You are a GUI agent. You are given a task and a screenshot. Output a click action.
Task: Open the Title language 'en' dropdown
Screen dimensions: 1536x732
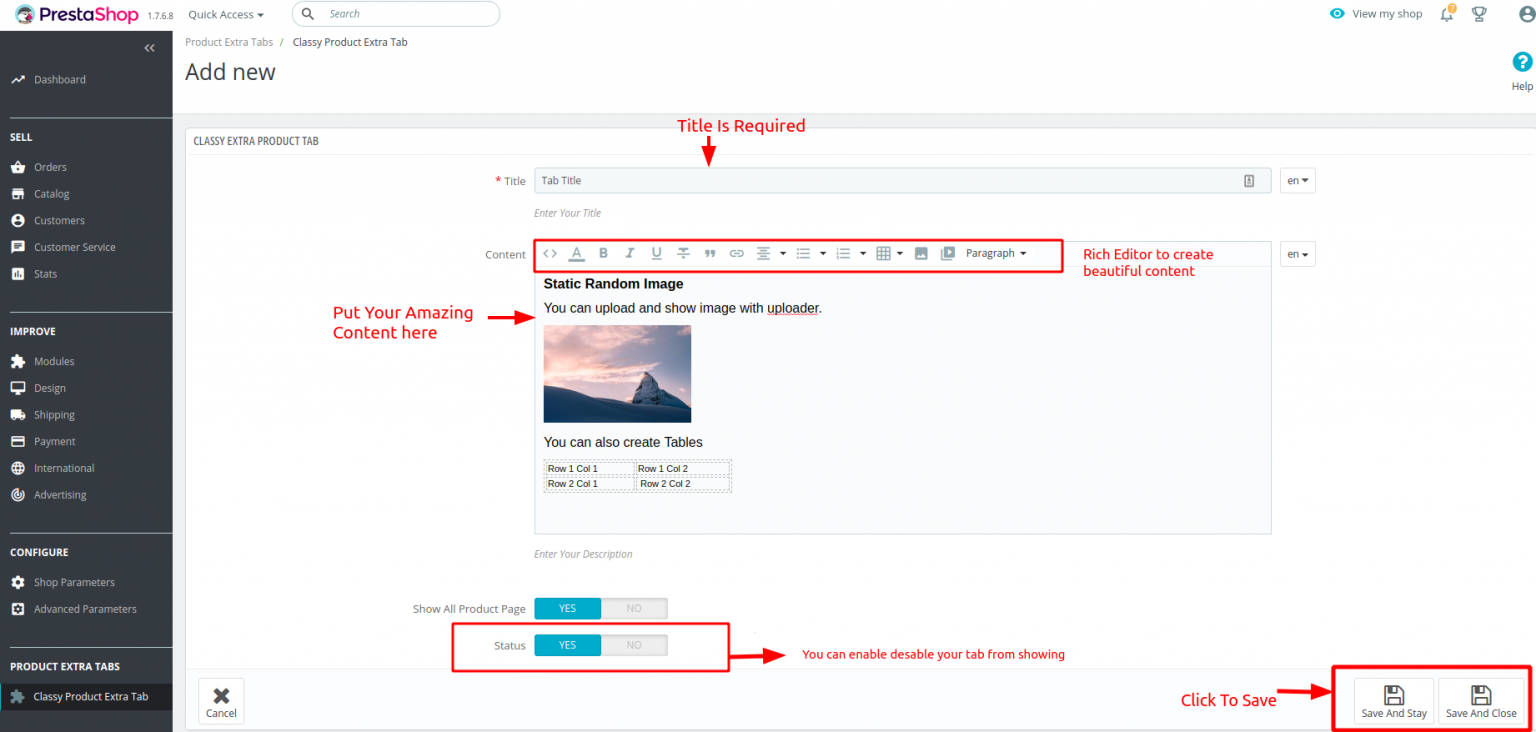[x=1297, y=180]
